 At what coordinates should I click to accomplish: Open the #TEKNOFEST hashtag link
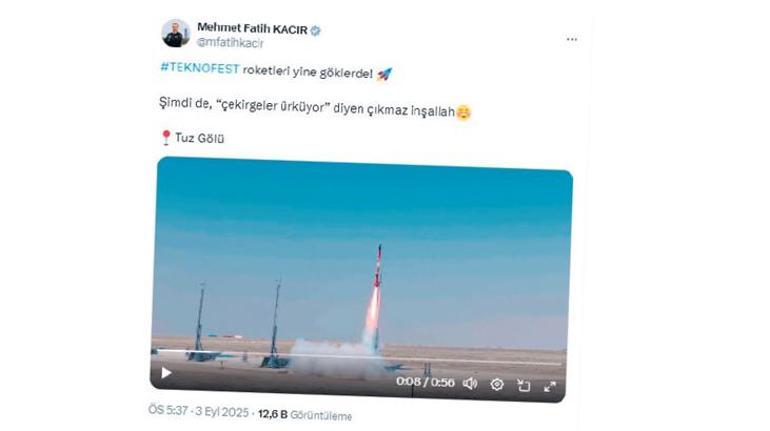[199, 73]
